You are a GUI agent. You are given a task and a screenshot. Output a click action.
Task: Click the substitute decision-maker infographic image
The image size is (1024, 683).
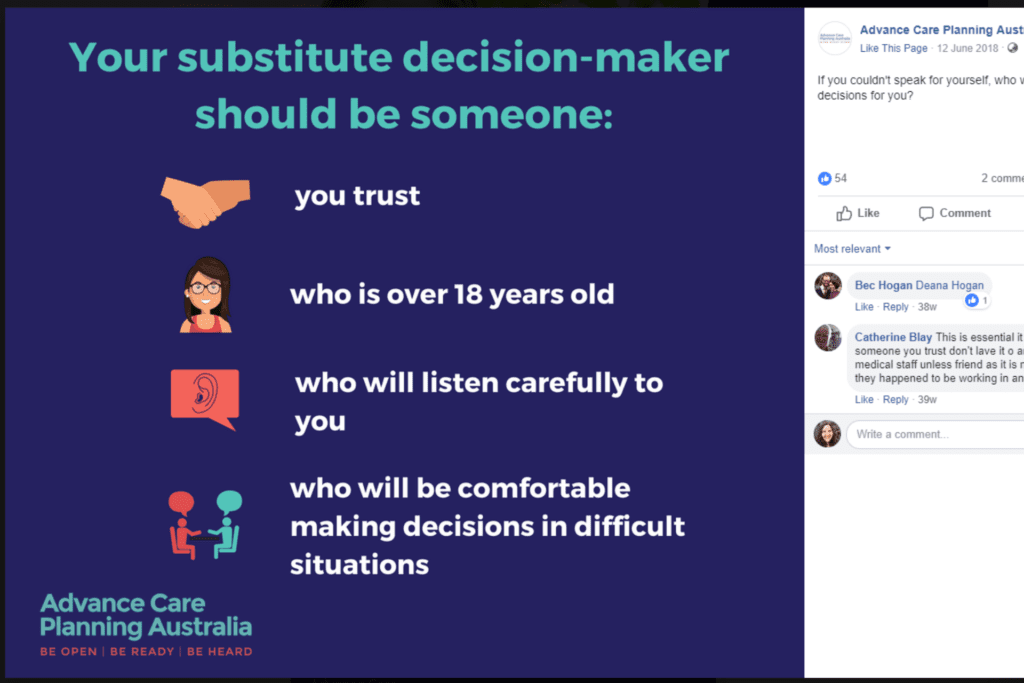[x=404, y=343]
